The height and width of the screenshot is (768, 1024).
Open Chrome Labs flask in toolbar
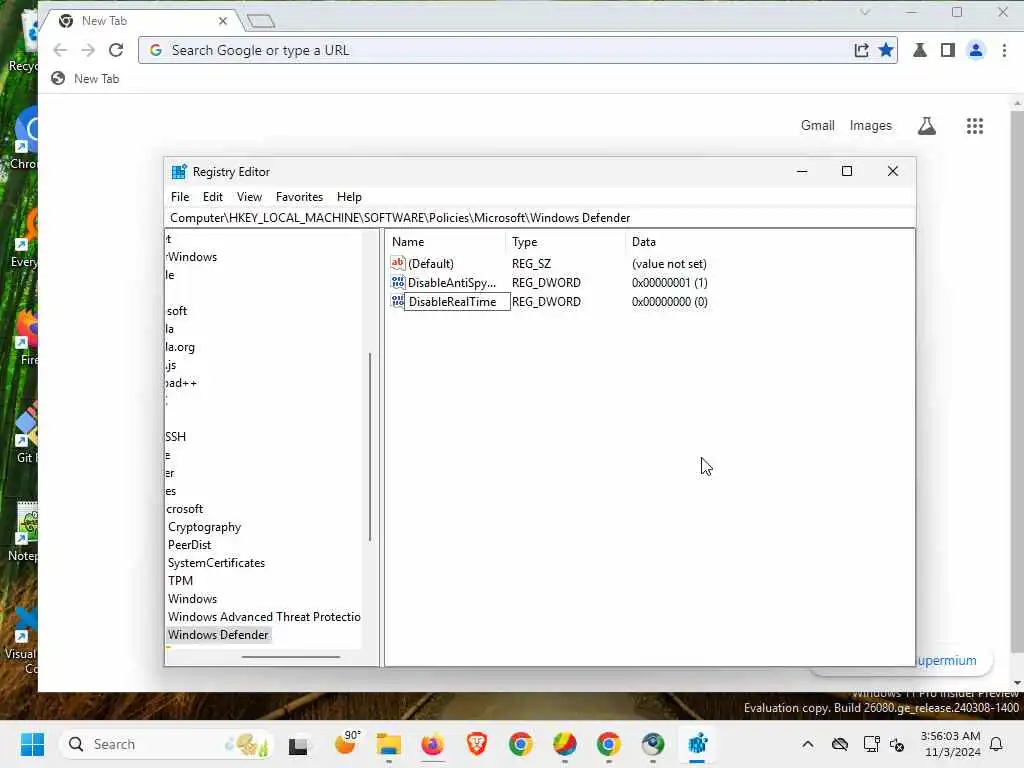[x=920, y=50]
